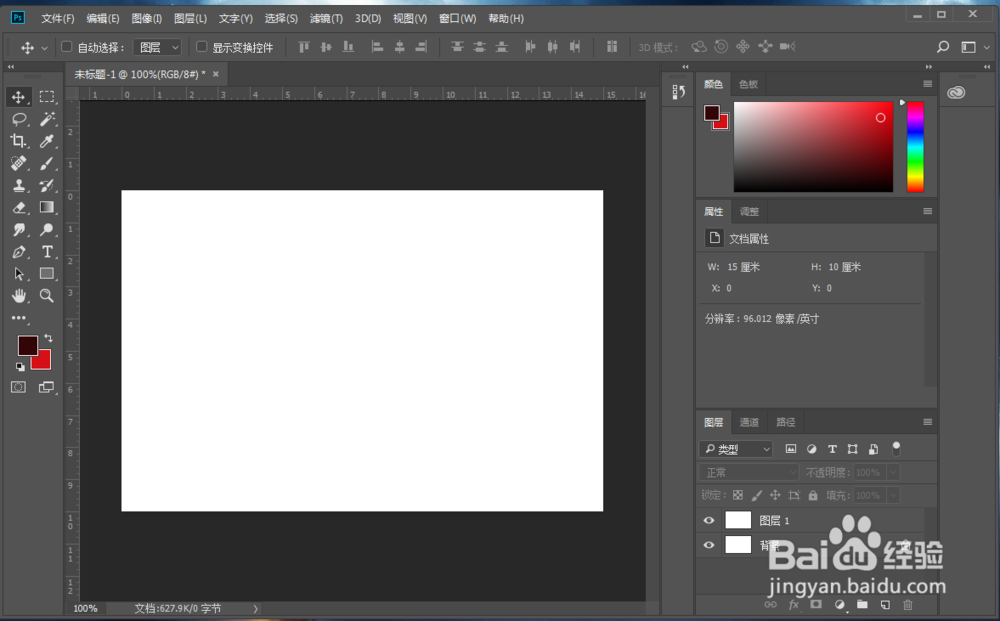
Task: Select the Hand tool
Action: [x=18, y=296]
